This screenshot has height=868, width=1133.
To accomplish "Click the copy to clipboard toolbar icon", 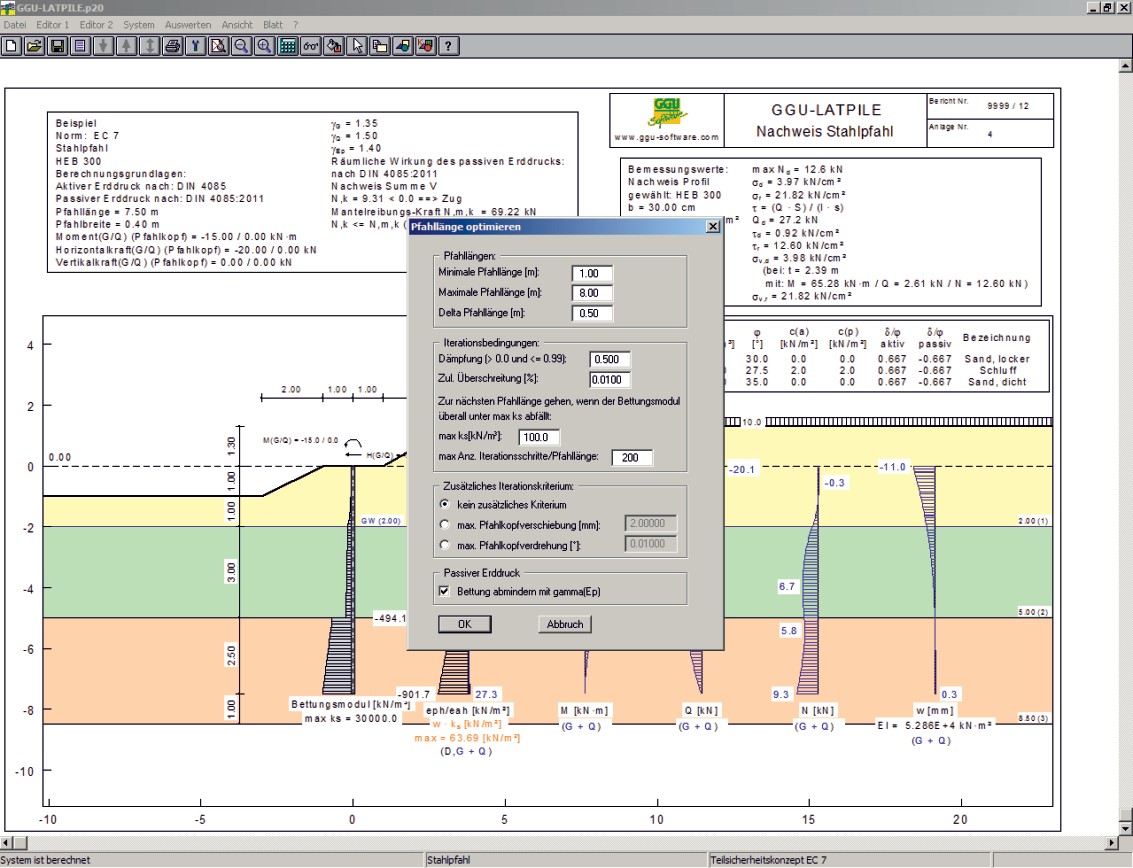I will pyautogui.click(x=380, y=46).
